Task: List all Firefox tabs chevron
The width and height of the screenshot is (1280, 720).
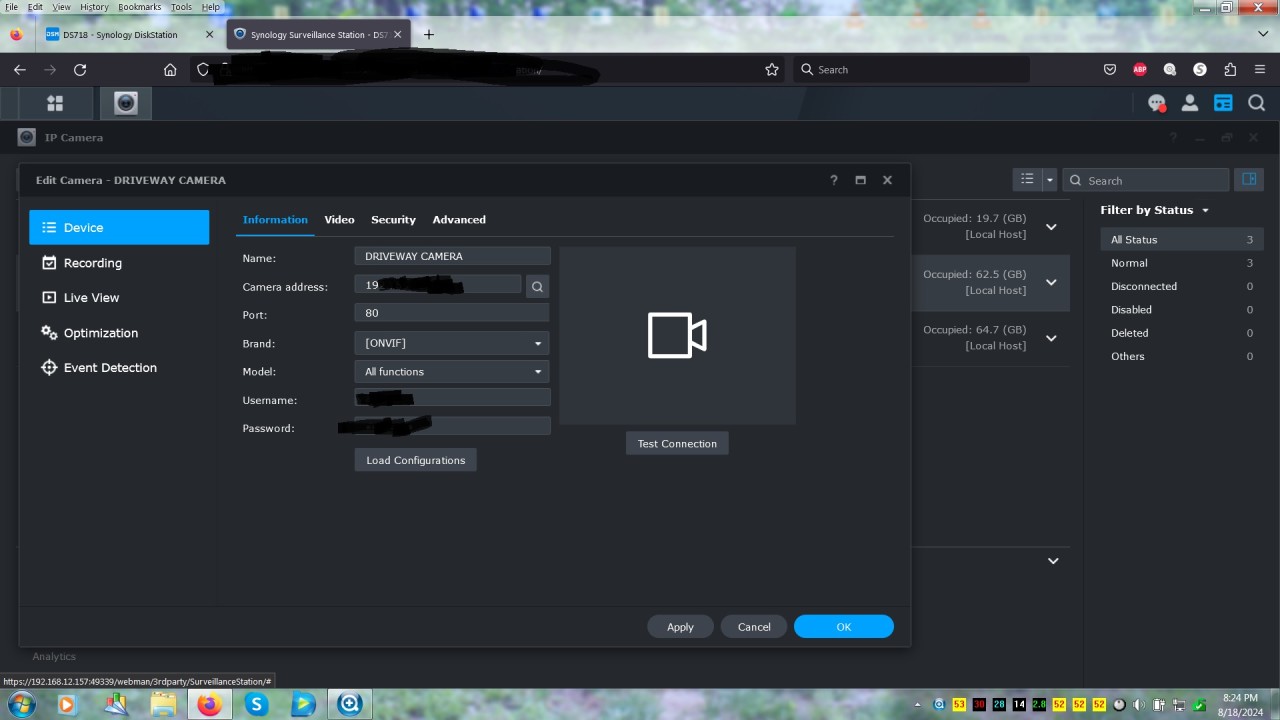Action: click(1263, 34)
